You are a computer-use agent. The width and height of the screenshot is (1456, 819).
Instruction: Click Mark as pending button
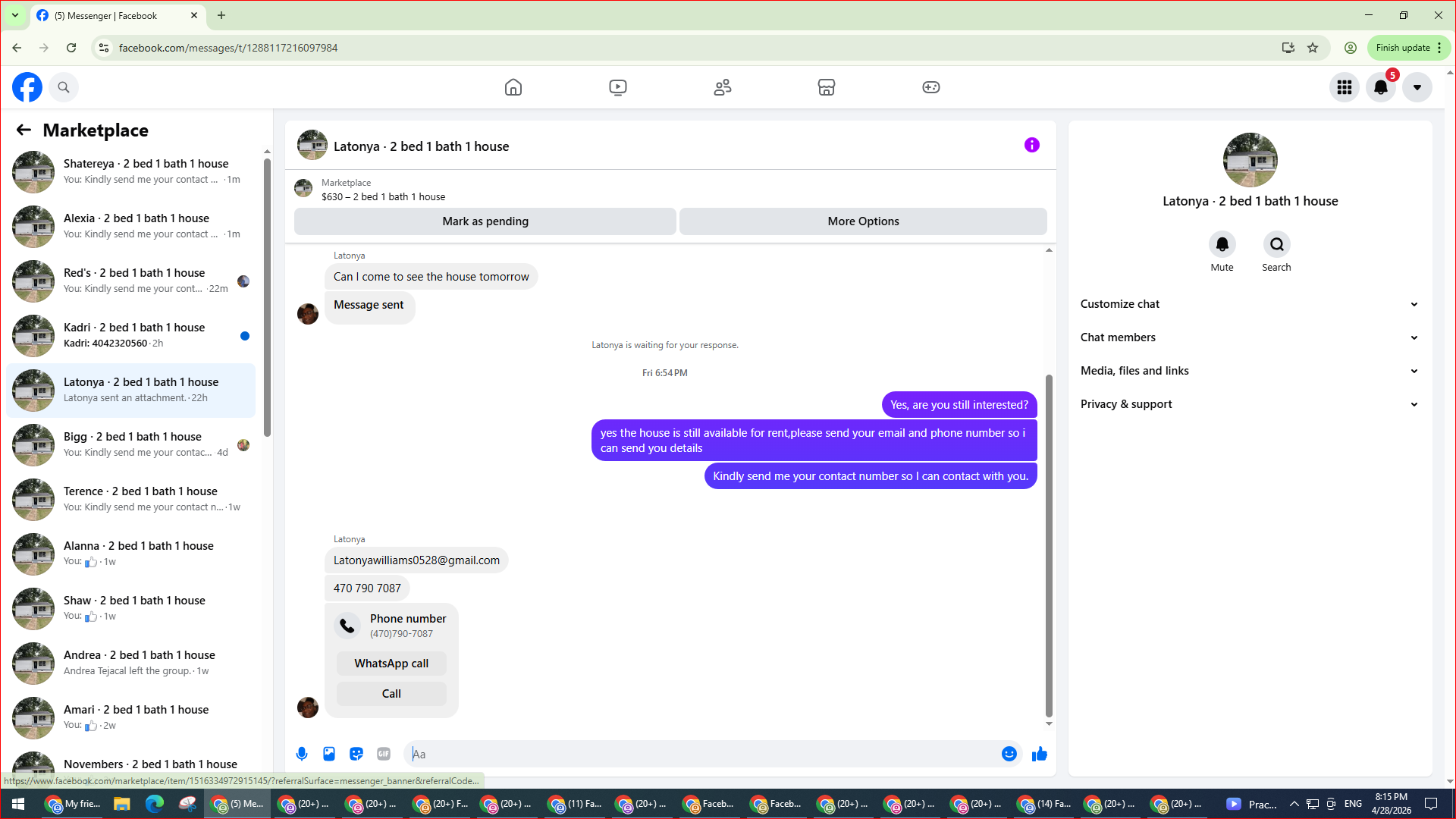point(485,221)
